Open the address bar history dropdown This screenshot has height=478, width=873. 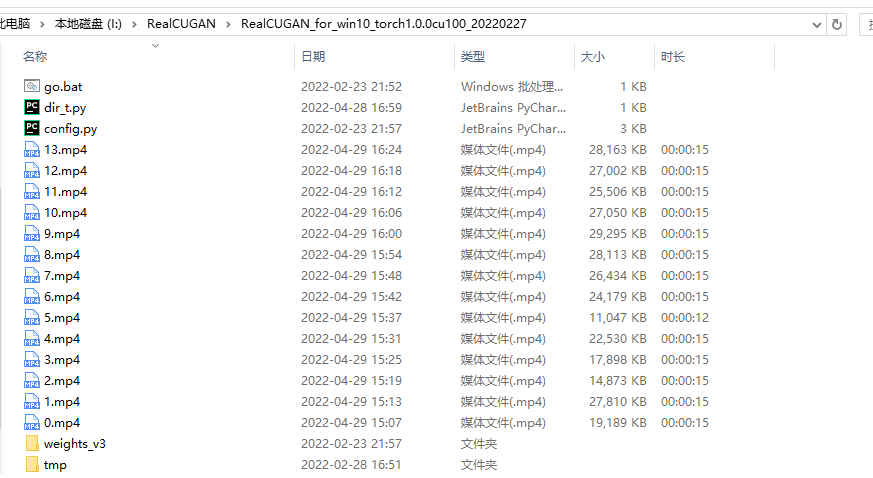click(x=817, y=24)
